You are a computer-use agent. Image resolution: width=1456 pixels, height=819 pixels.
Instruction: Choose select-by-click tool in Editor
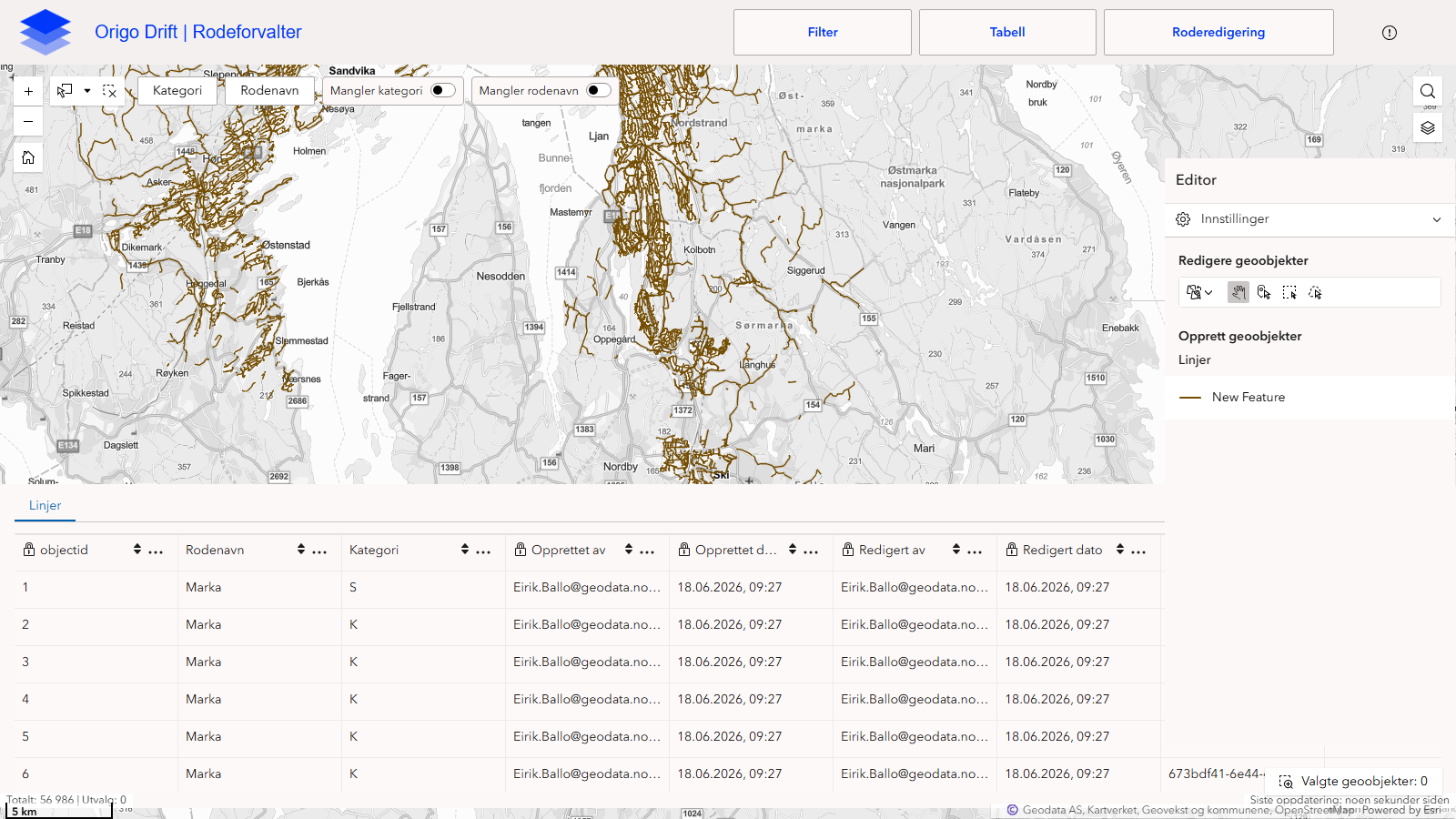coord(1264,292)
